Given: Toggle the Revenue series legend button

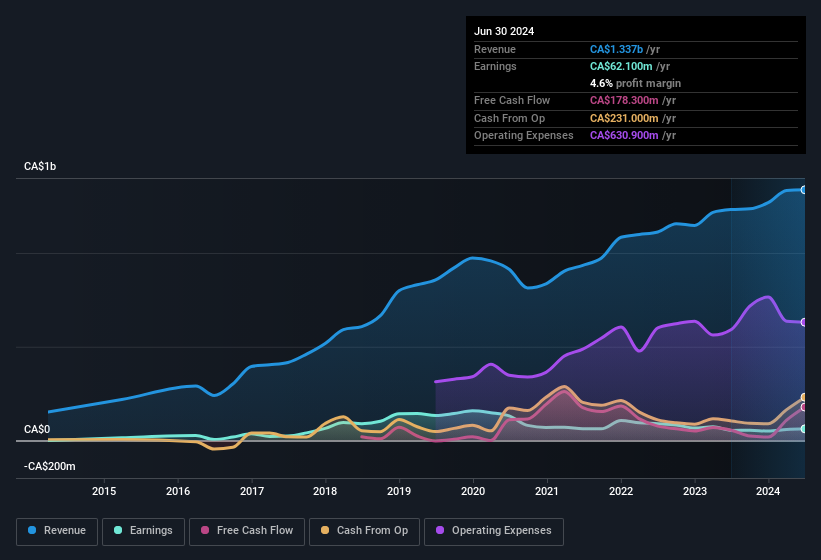Looking at the screenshot, I should [57, 531].
